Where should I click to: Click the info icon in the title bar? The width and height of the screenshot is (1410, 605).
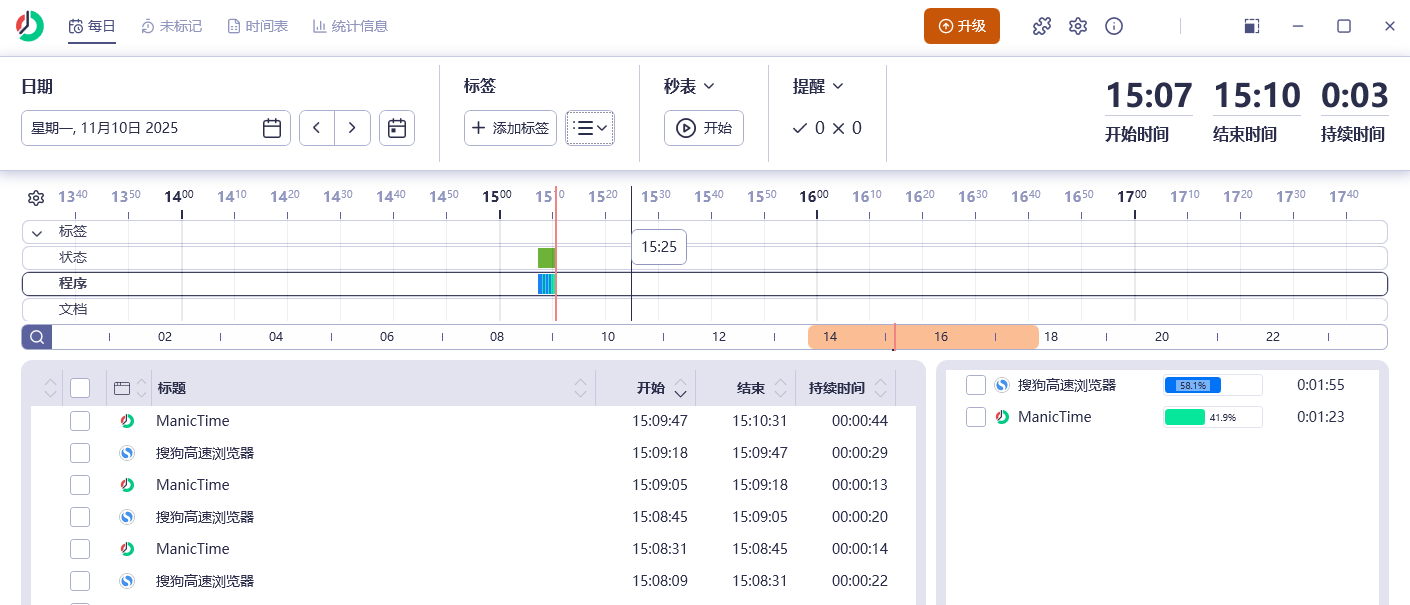click(1114, 26)
